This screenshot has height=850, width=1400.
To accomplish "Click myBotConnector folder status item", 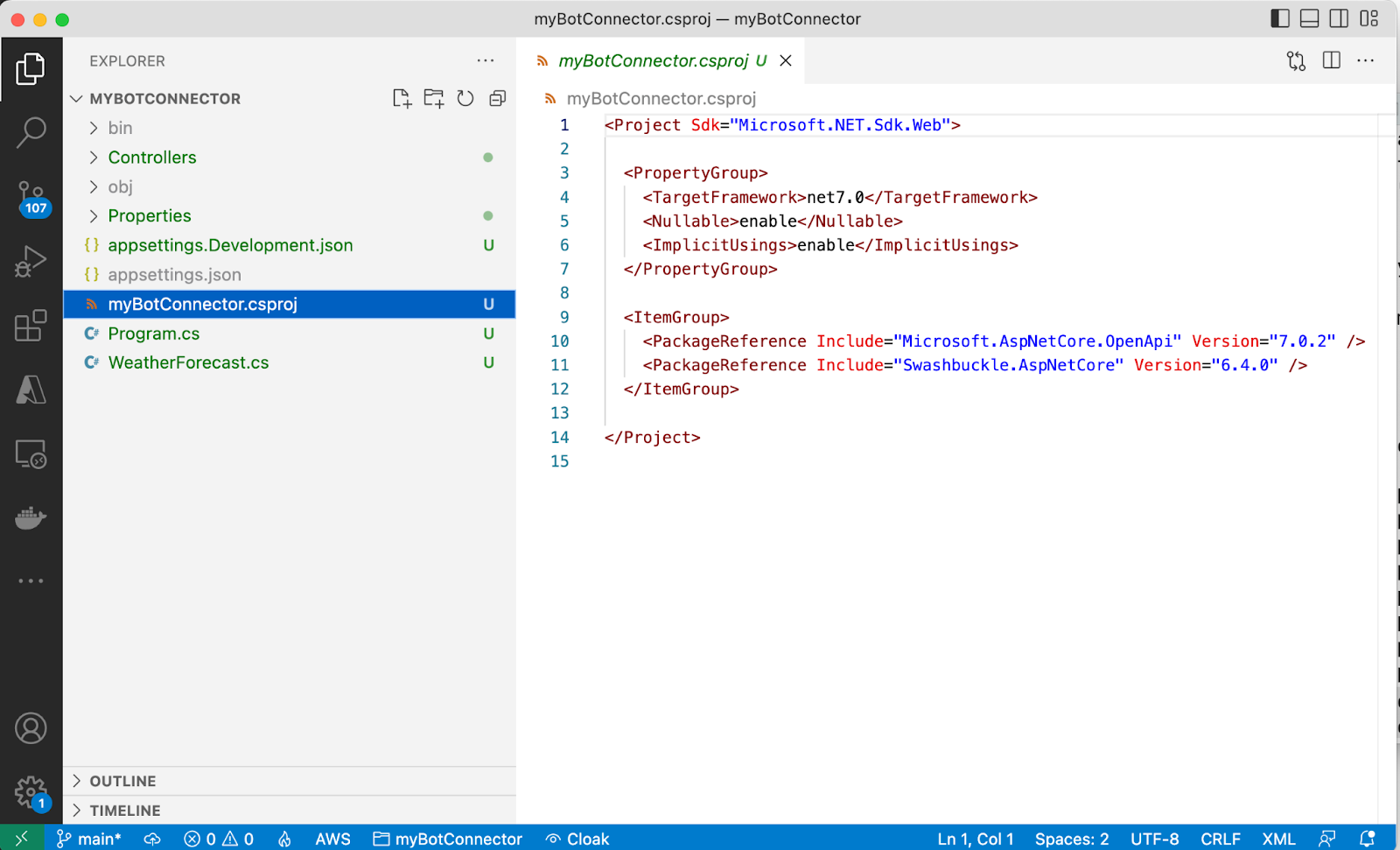I will [x=448, y=839].
